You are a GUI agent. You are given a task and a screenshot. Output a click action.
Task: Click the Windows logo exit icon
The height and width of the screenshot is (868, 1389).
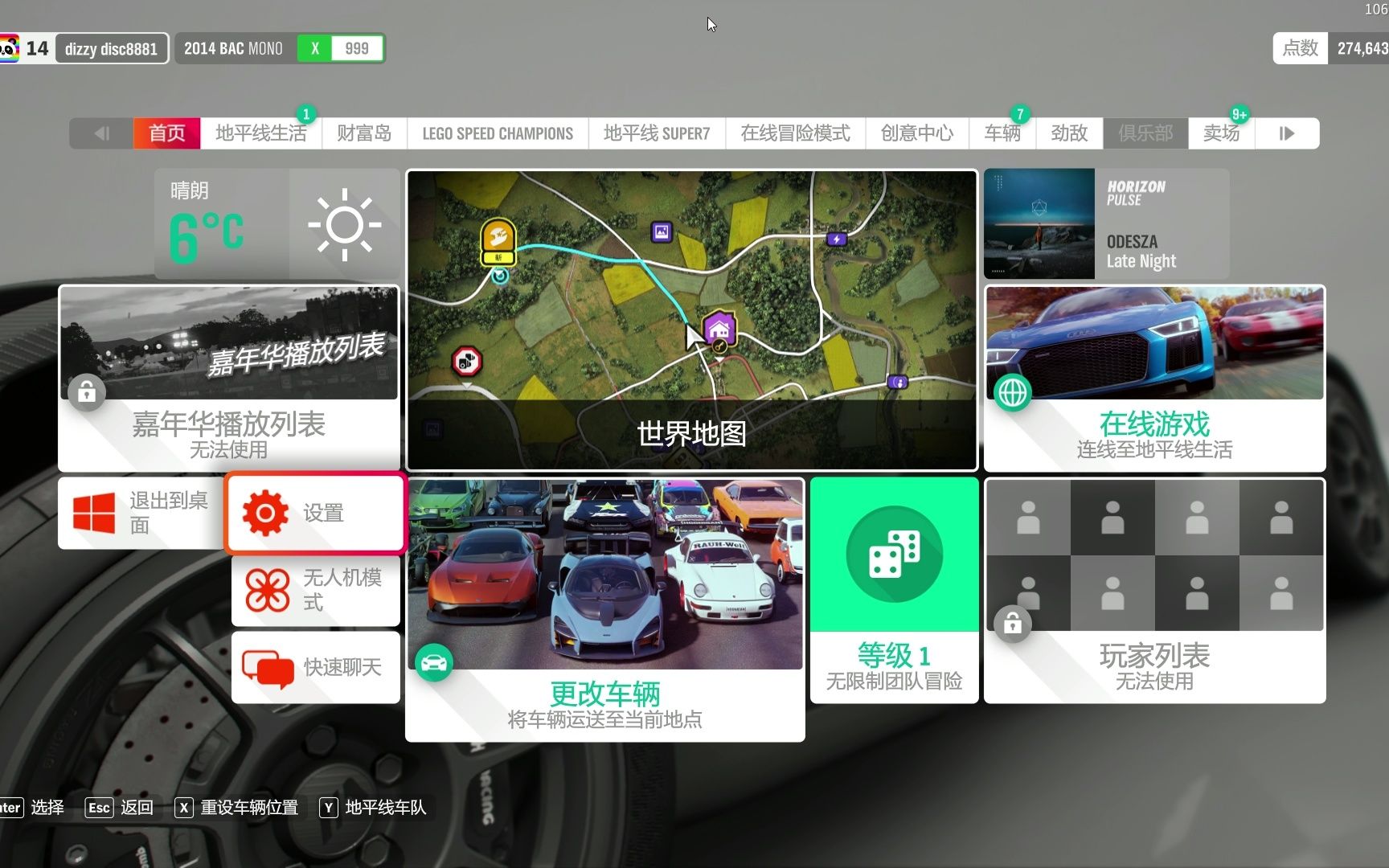94,513
